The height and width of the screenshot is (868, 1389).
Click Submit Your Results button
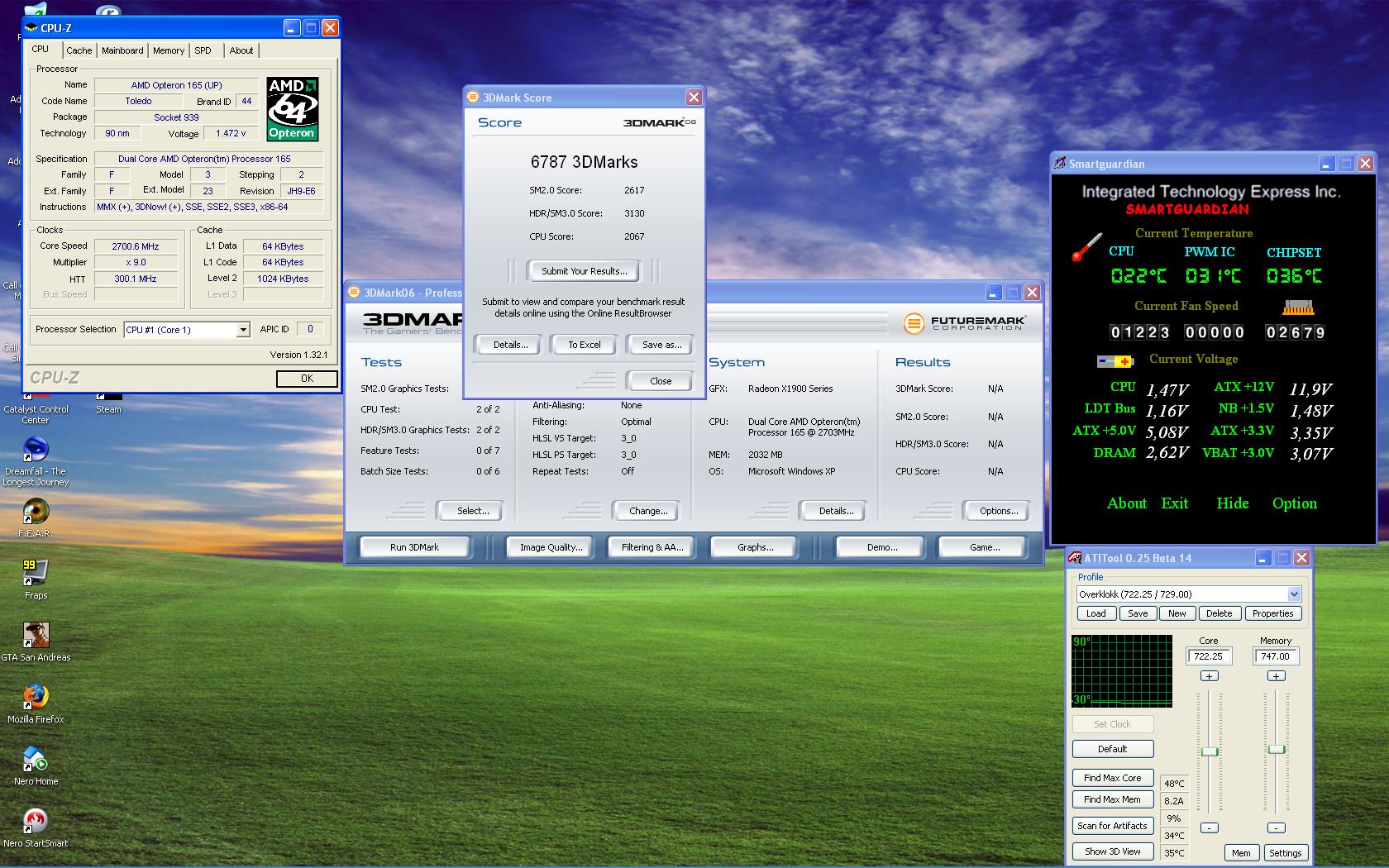click(584, 271)
